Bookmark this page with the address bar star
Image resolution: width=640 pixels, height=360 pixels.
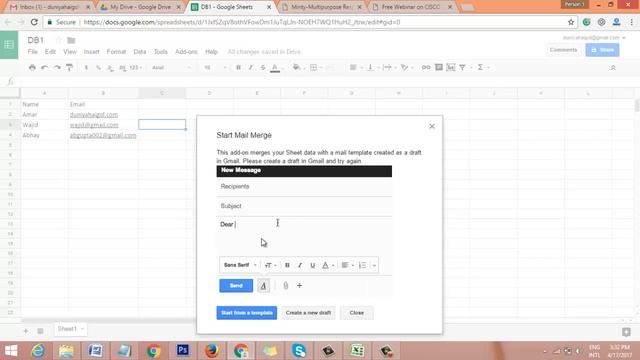click(571, 22)
